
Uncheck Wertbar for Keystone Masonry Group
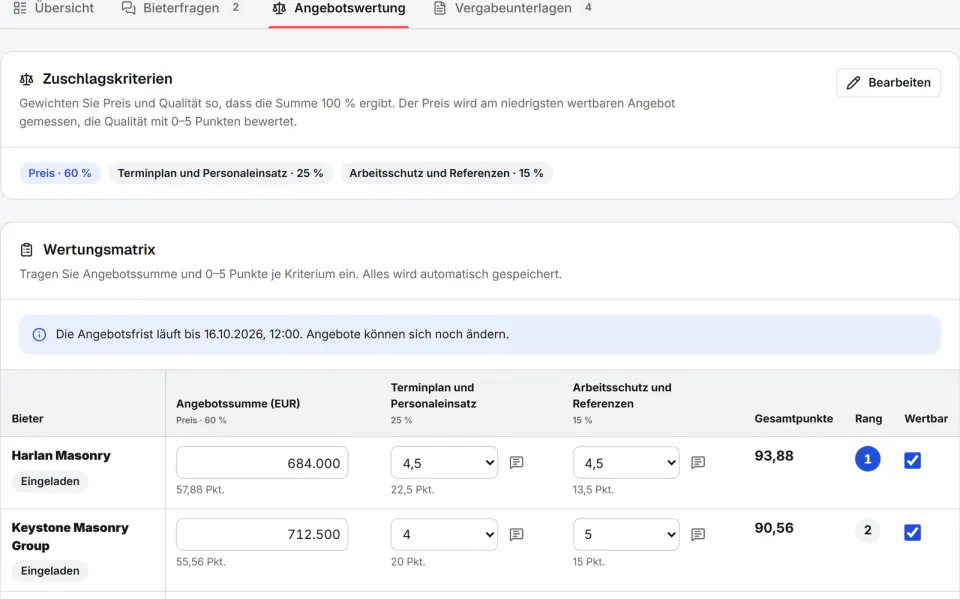tap(912, 532)
